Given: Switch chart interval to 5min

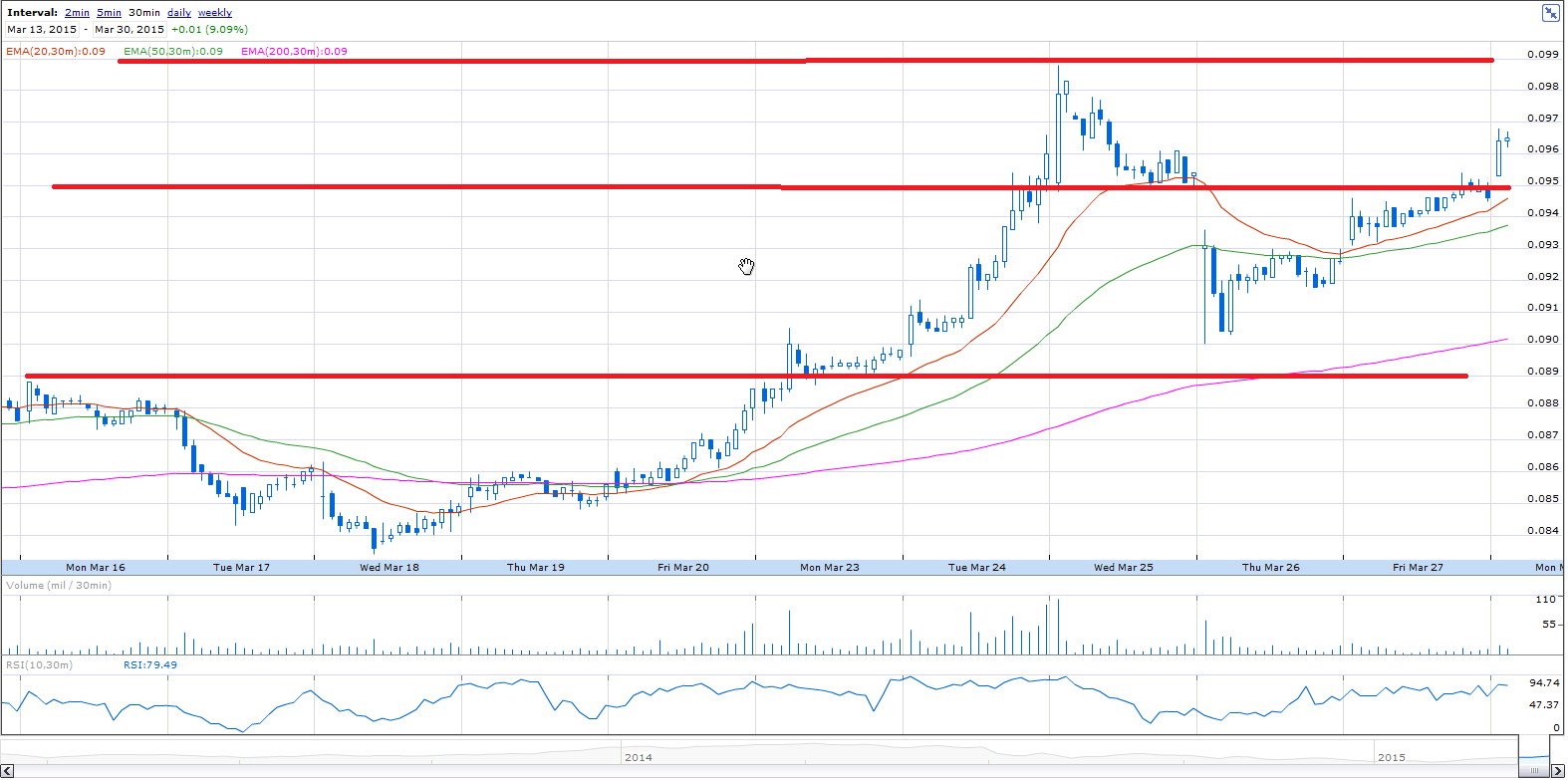Looking at the screenshot, I should (x=109, y=13).
